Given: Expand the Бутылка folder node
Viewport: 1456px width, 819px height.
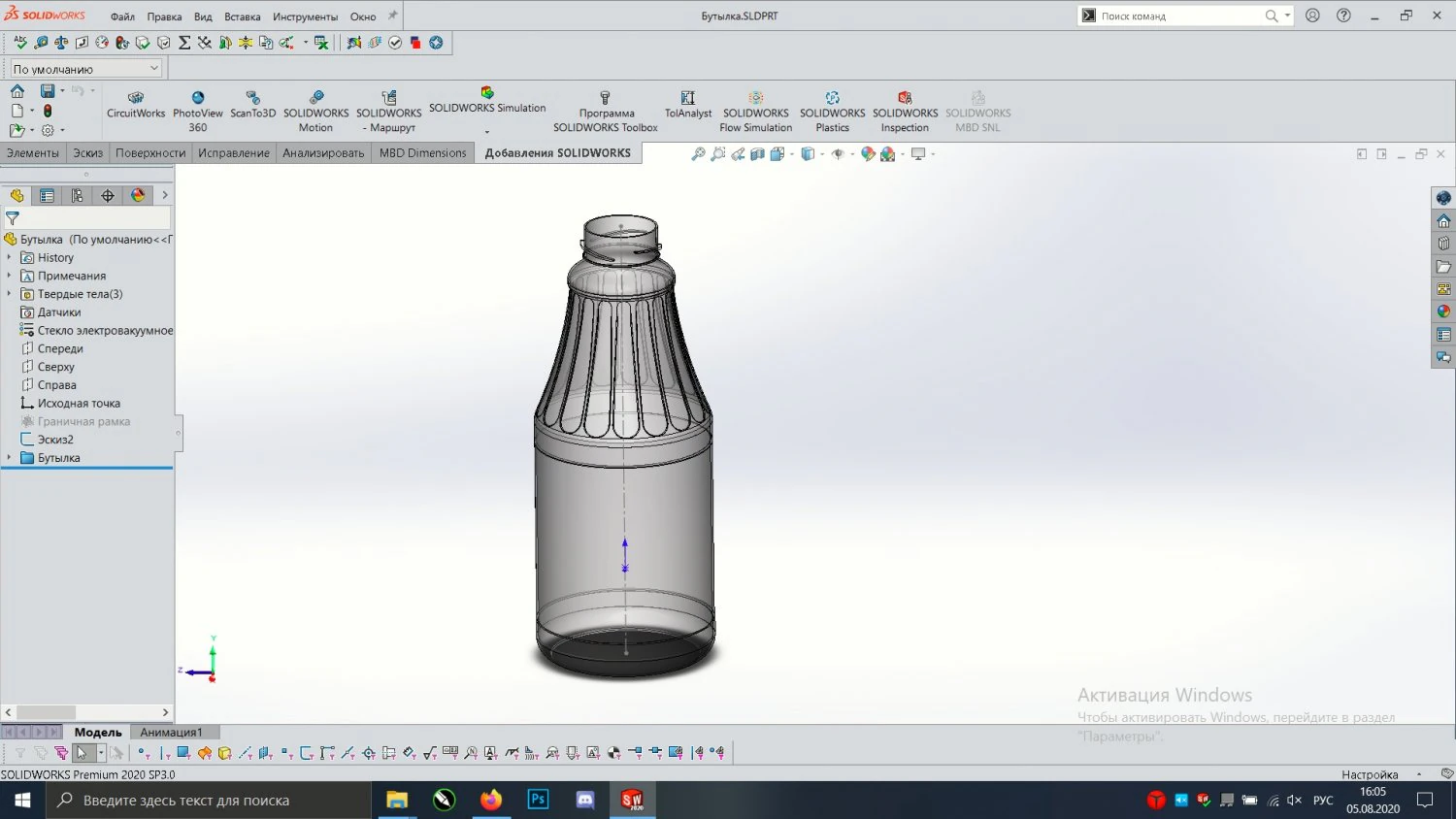Looking at the screenshot, I should point(9,458).
